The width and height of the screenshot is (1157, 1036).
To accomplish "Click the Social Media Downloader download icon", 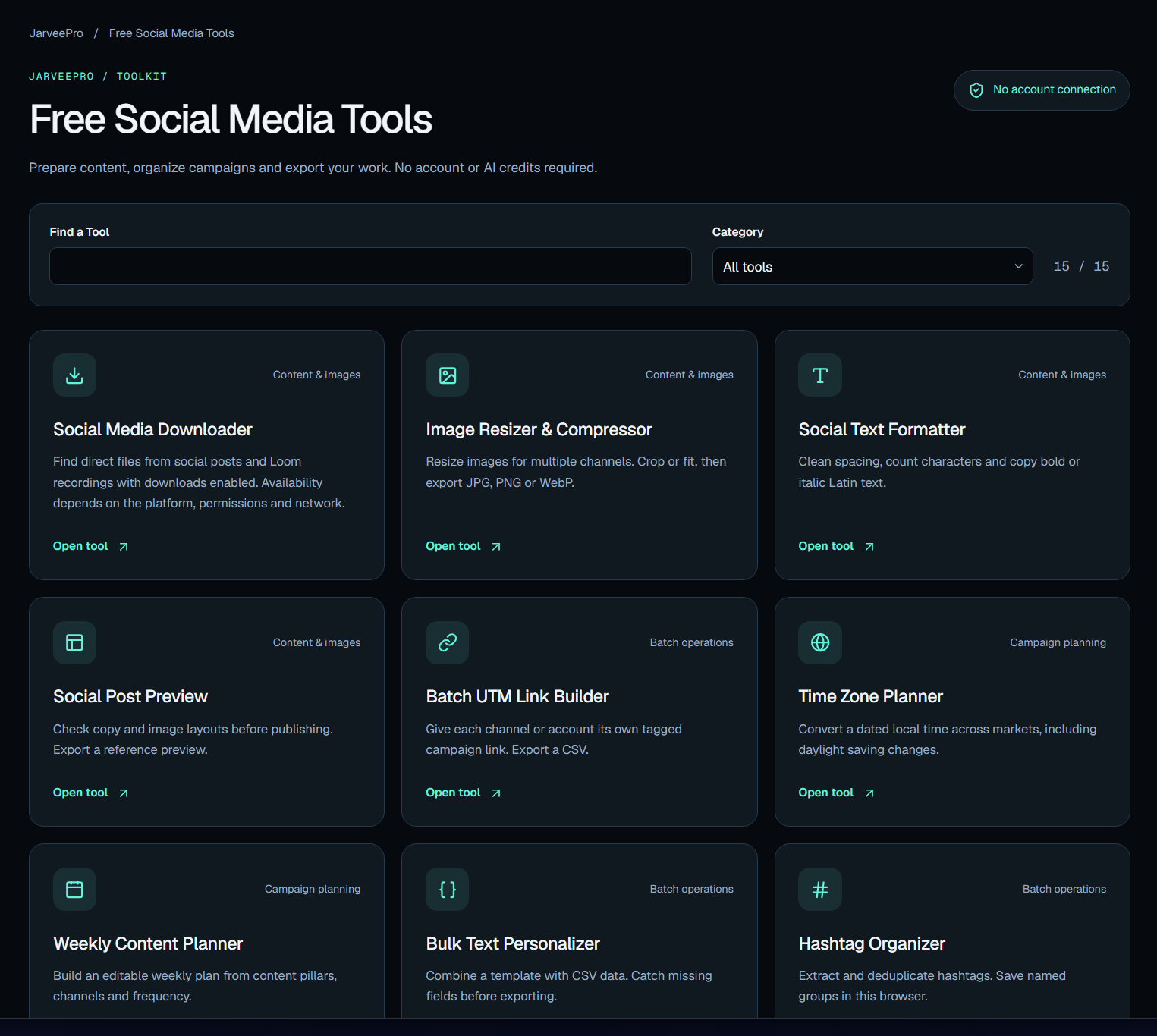I will 74,375.
